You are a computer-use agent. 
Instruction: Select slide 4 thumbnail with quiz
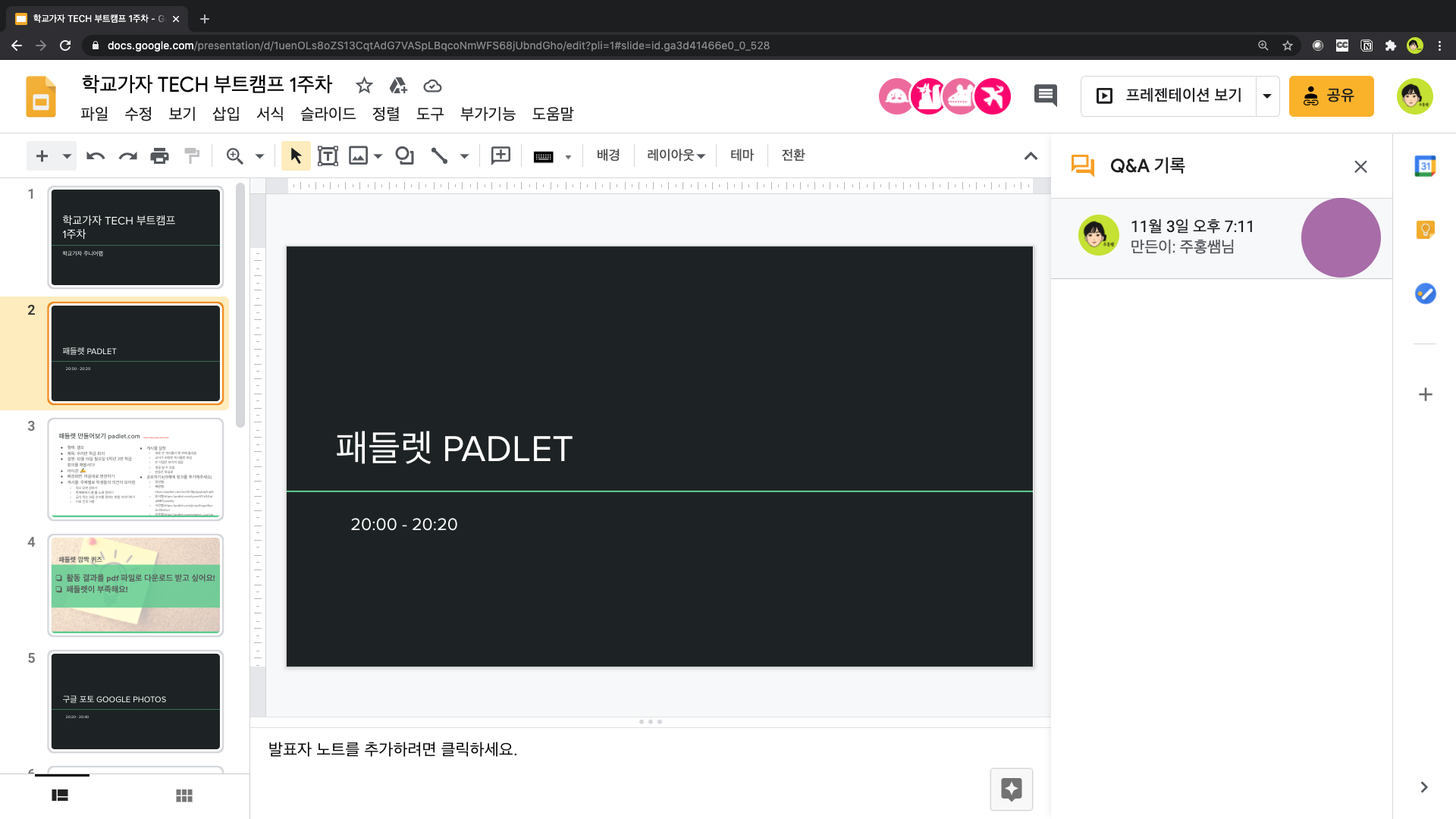coord(136,585)
